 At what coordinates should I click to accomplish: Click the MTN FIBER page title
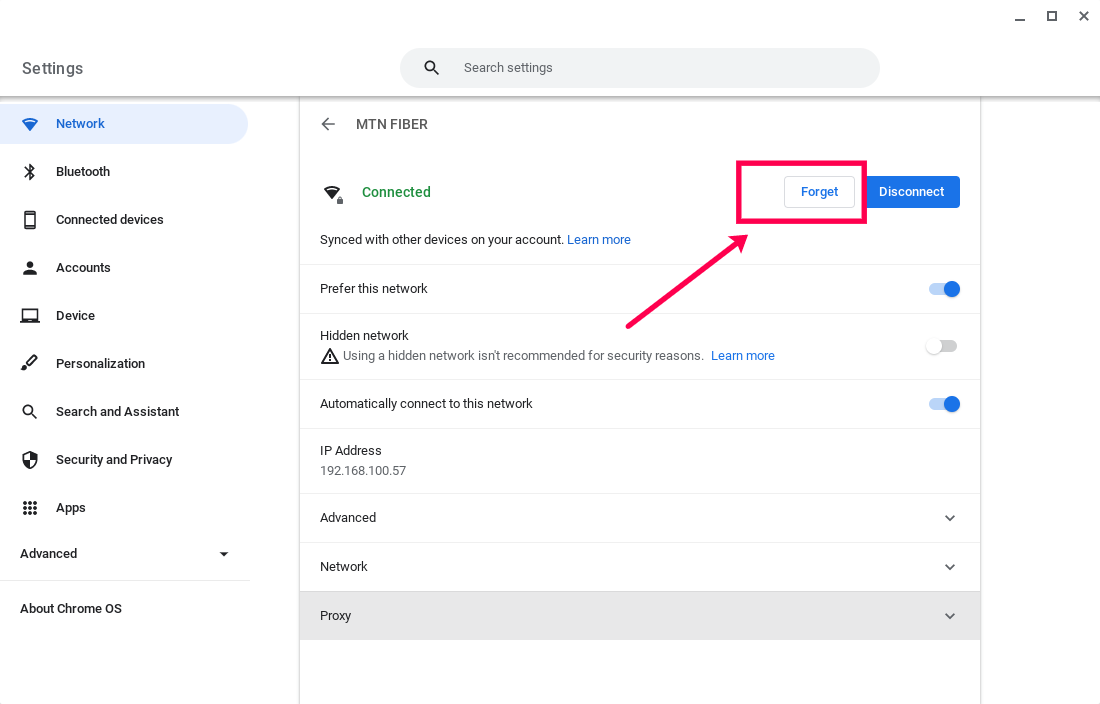(x=391, y=124)
